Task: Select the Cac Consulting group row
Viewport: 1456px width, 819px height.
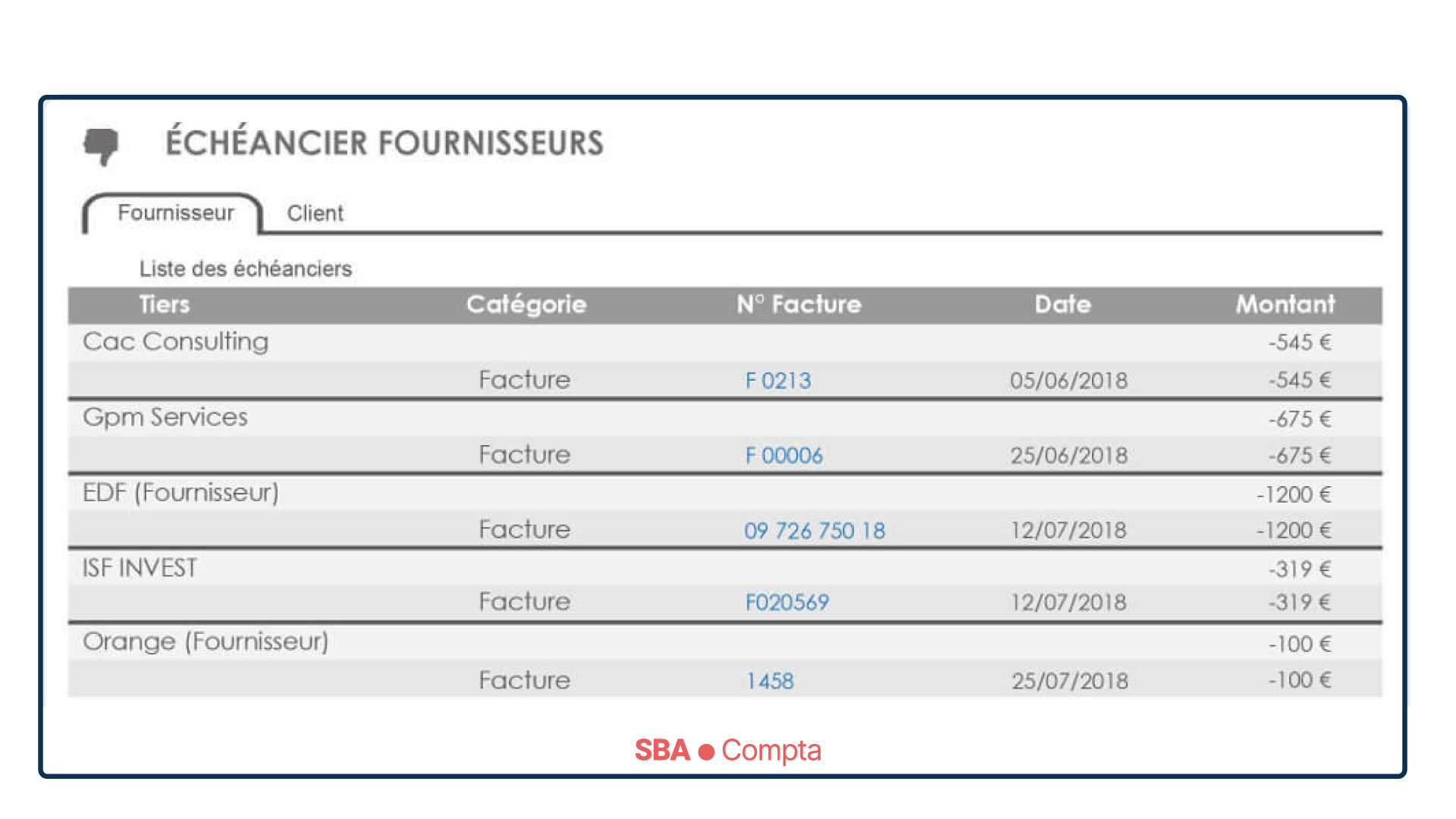Action: tap(725, 343)
